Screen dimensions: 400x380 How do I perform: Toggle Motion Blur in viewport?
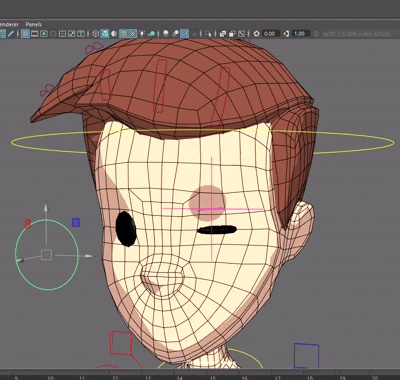point(175,34)
